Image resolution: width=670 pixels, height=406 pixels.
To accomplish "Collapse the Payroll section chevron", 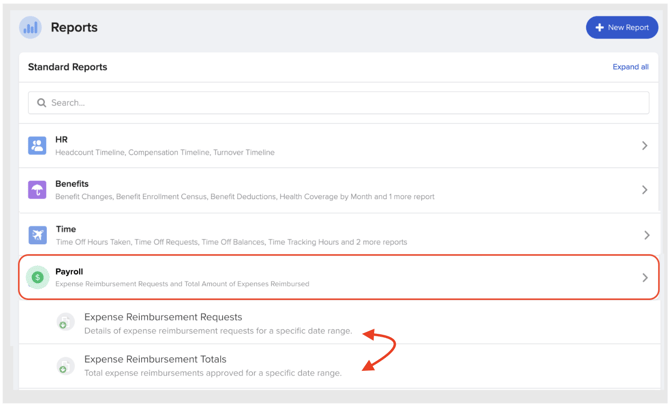I will coord(644,278).
